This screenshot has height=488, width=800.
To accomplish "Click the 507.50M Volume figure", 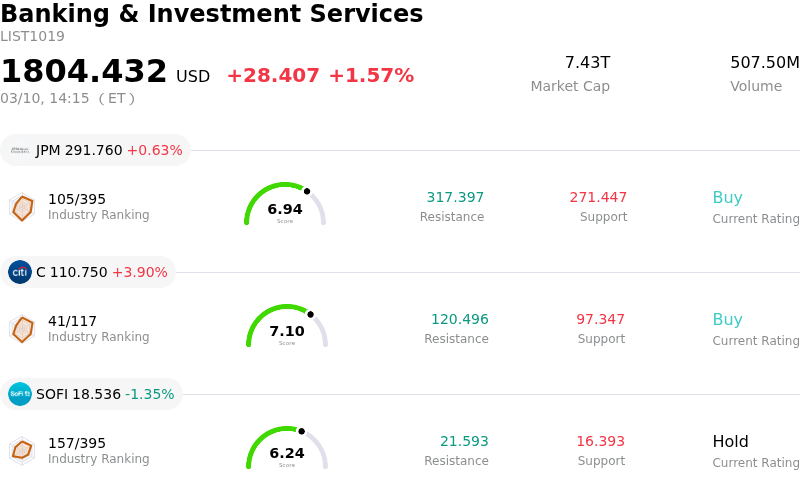I will click(x=764, y=63).
